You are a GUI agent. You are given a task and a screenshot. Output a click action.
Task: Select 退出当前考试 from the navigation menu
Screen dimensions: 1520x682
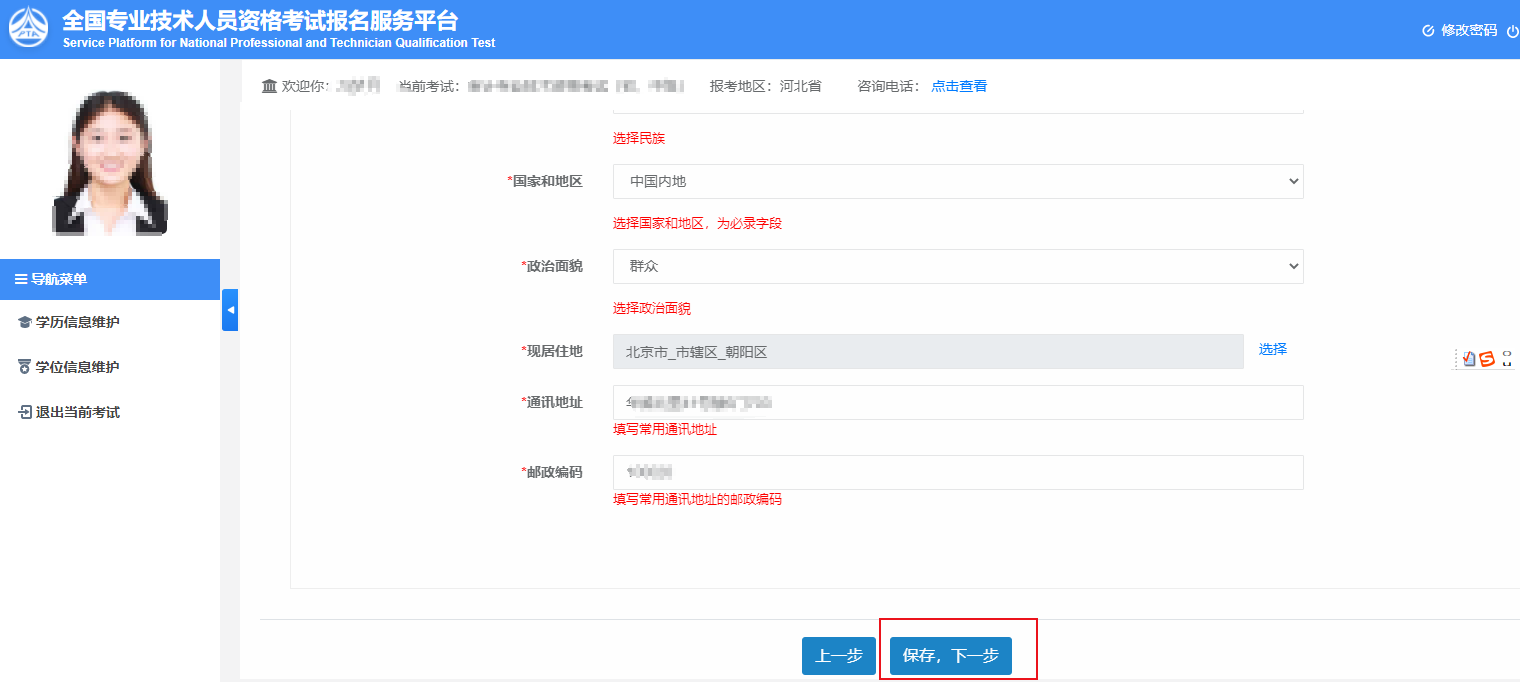(x=77, y=413)
